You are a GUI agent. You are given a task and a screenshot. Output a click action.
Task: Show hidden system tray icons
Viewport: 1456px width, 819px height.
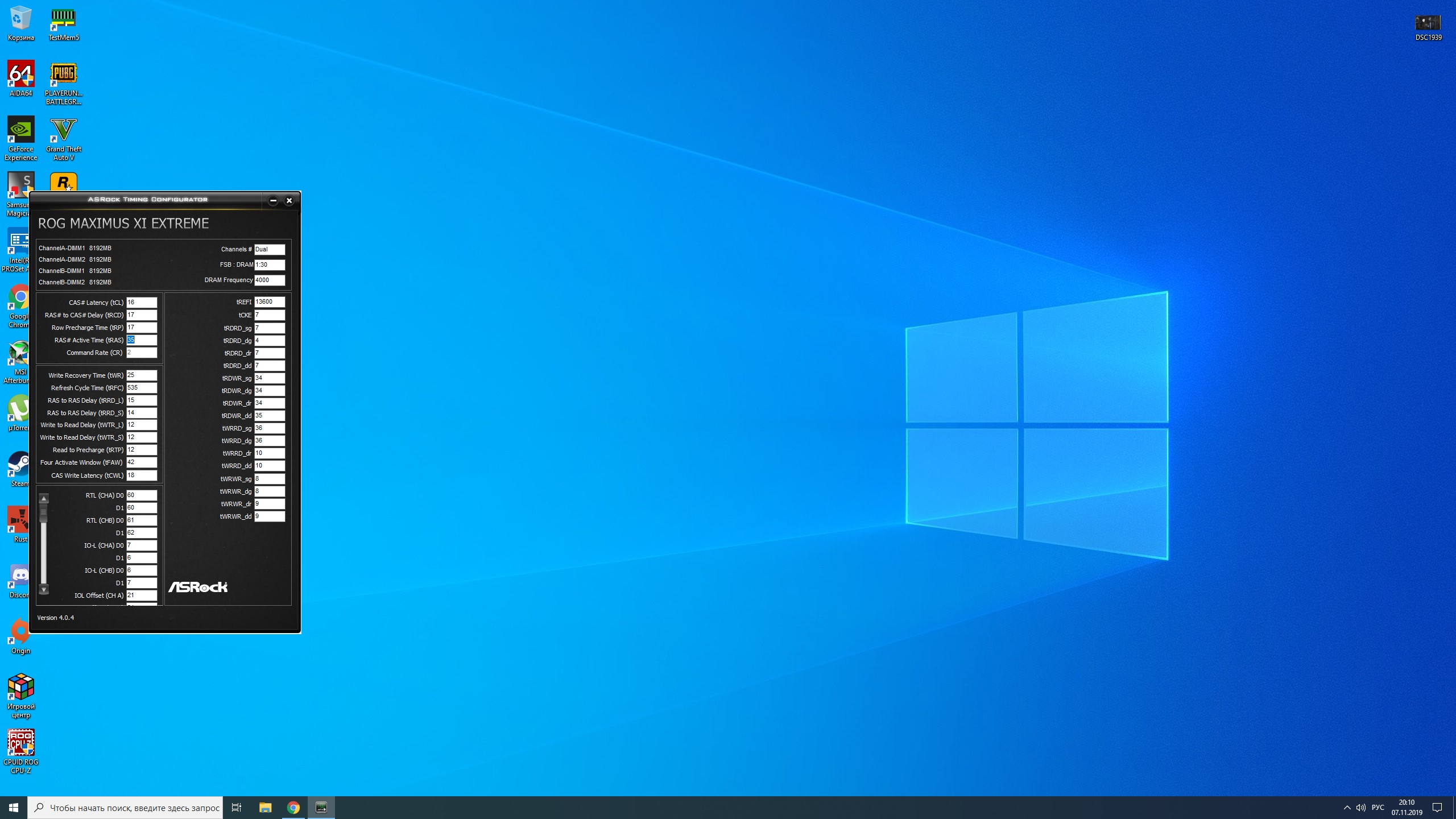(1347, 808)
